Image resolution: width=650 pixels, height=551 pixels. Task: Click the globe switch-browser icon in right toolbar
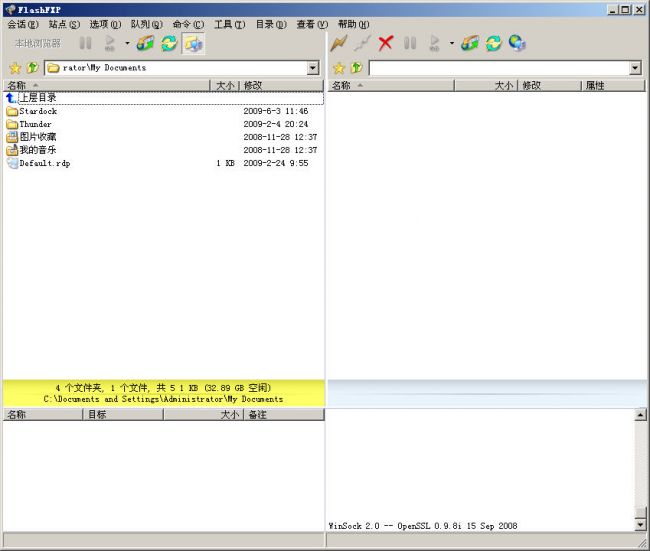(x=517, y=44)
